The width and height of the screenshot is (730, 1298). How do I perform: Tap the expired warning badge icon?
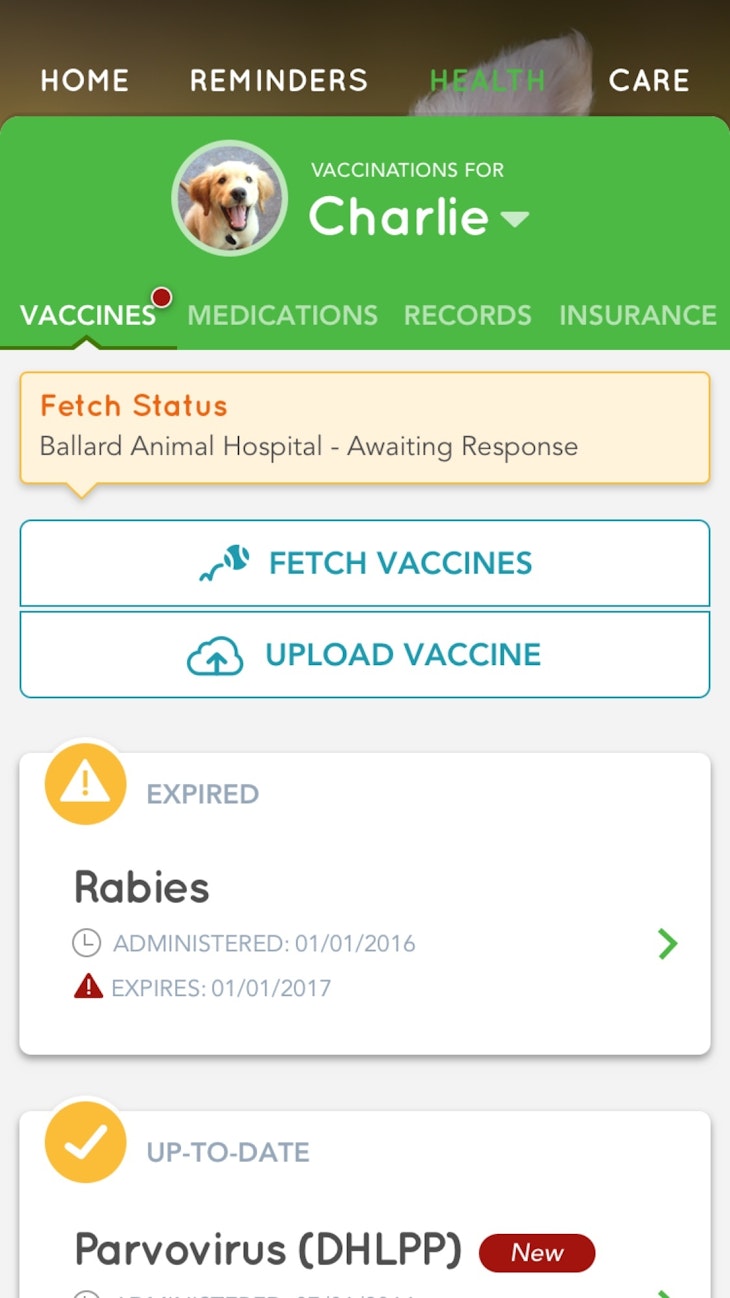coord(86,785)
